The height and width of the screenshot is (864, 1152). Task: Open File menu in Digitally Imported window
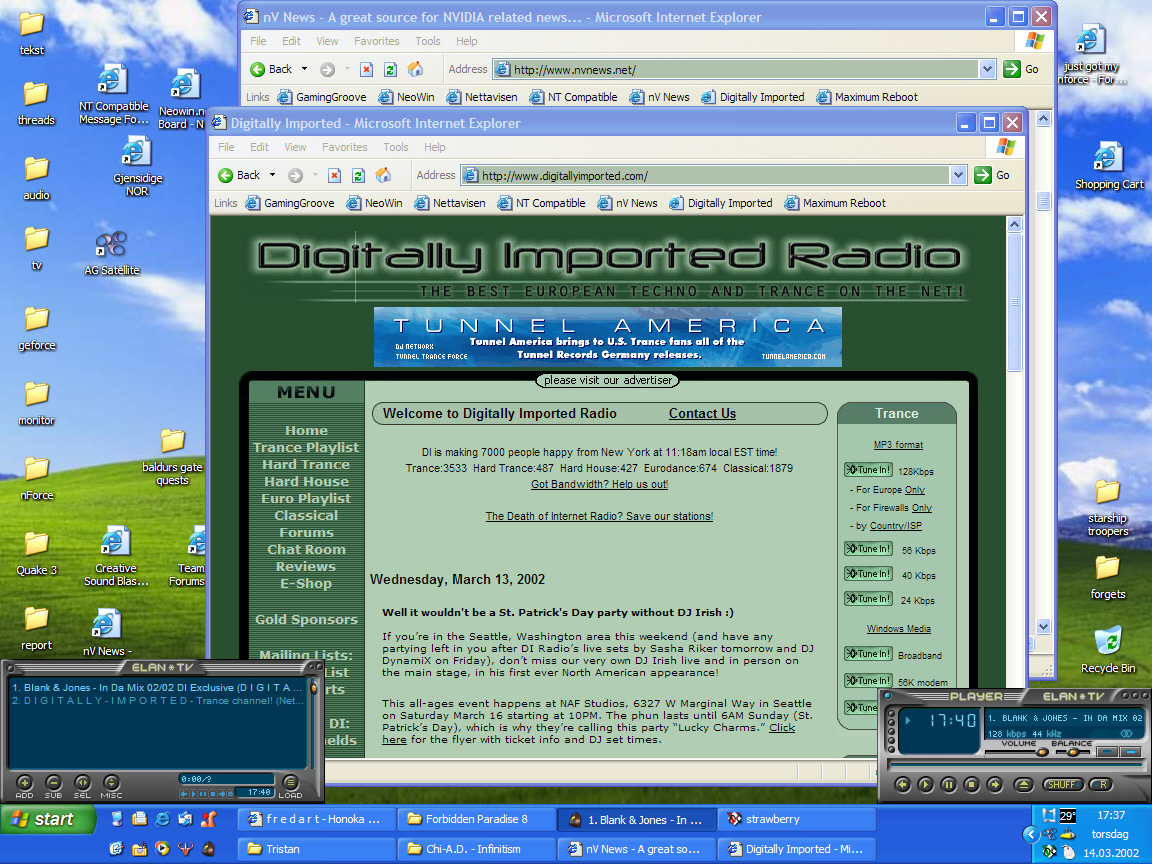tap(226, 147)
